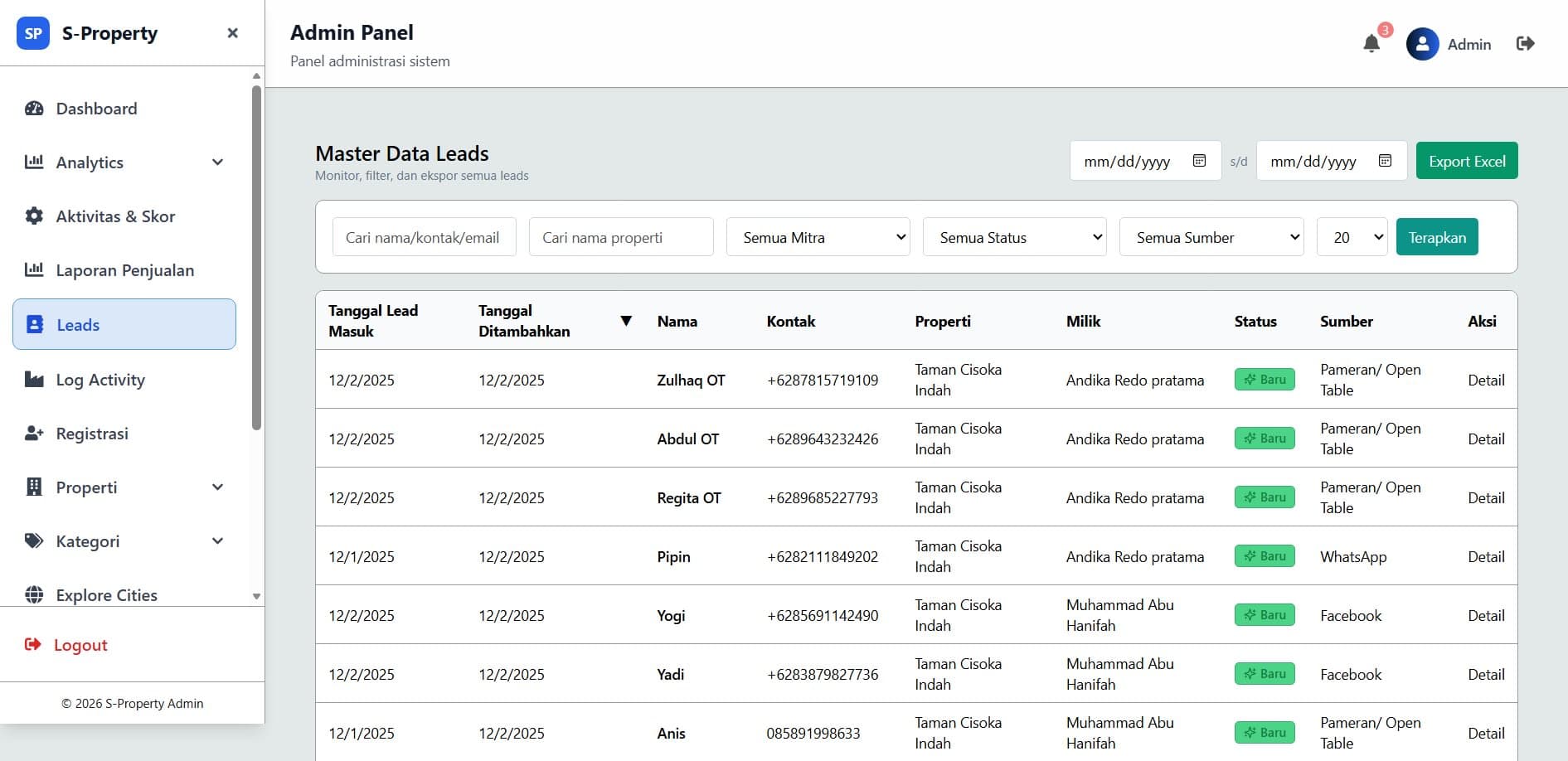Click the Logout link in sidebar
The width and height of the screenshot is (1568, 761).
tap(80, 645)
